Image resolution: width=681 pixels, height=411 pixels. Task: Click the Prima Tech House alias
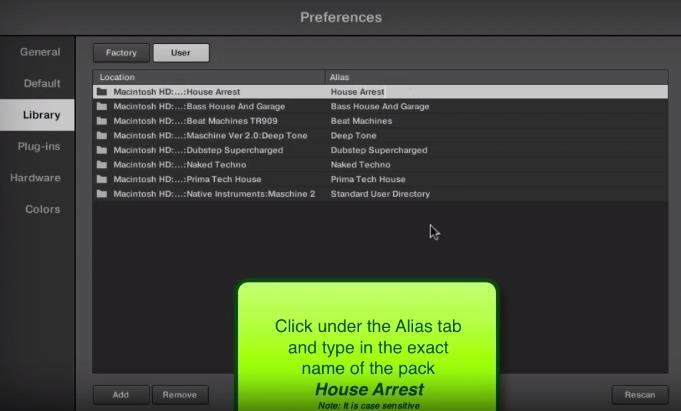click(x=368, y=179)
